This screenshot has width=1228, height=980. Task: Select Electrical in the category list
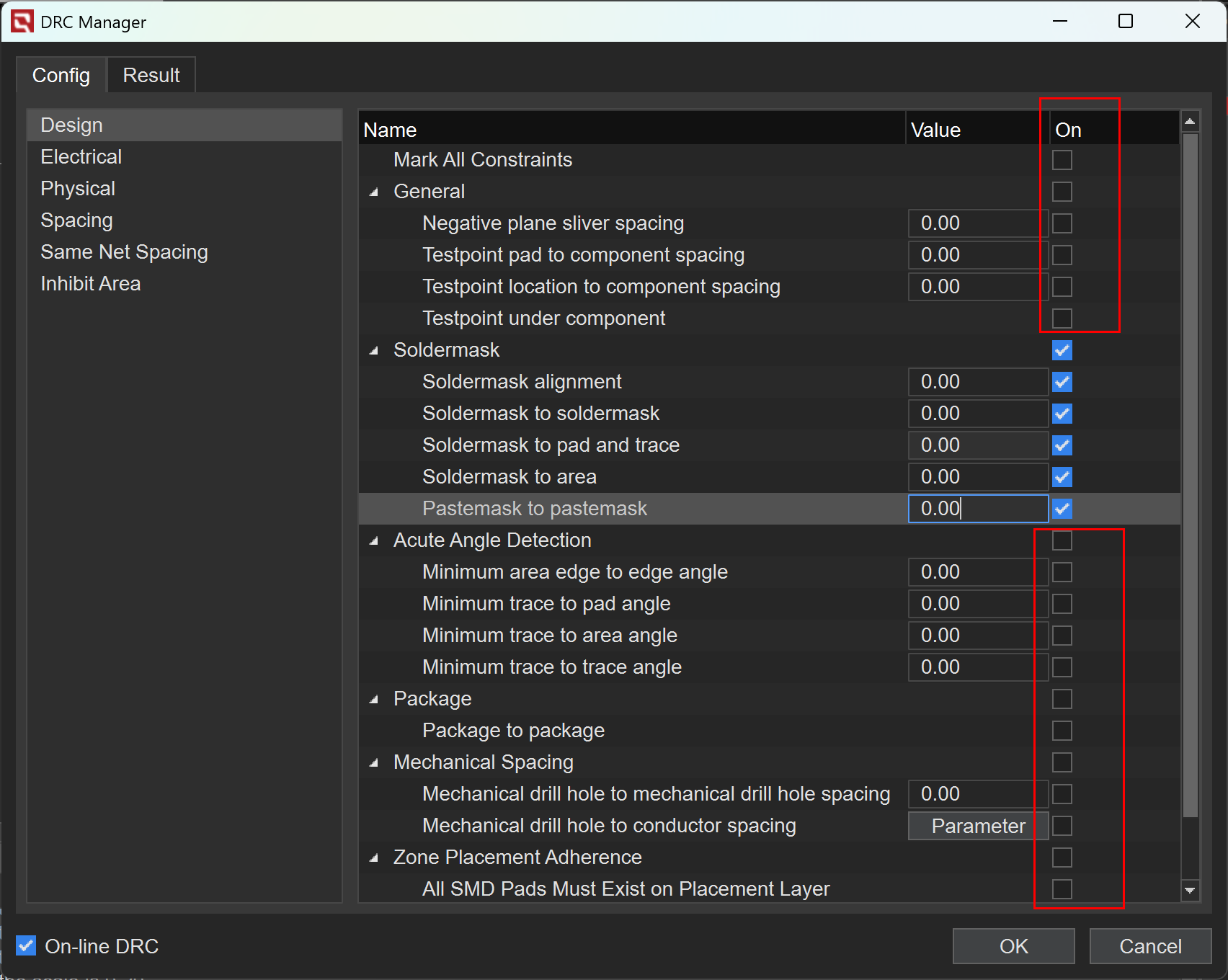coord(81,157)
